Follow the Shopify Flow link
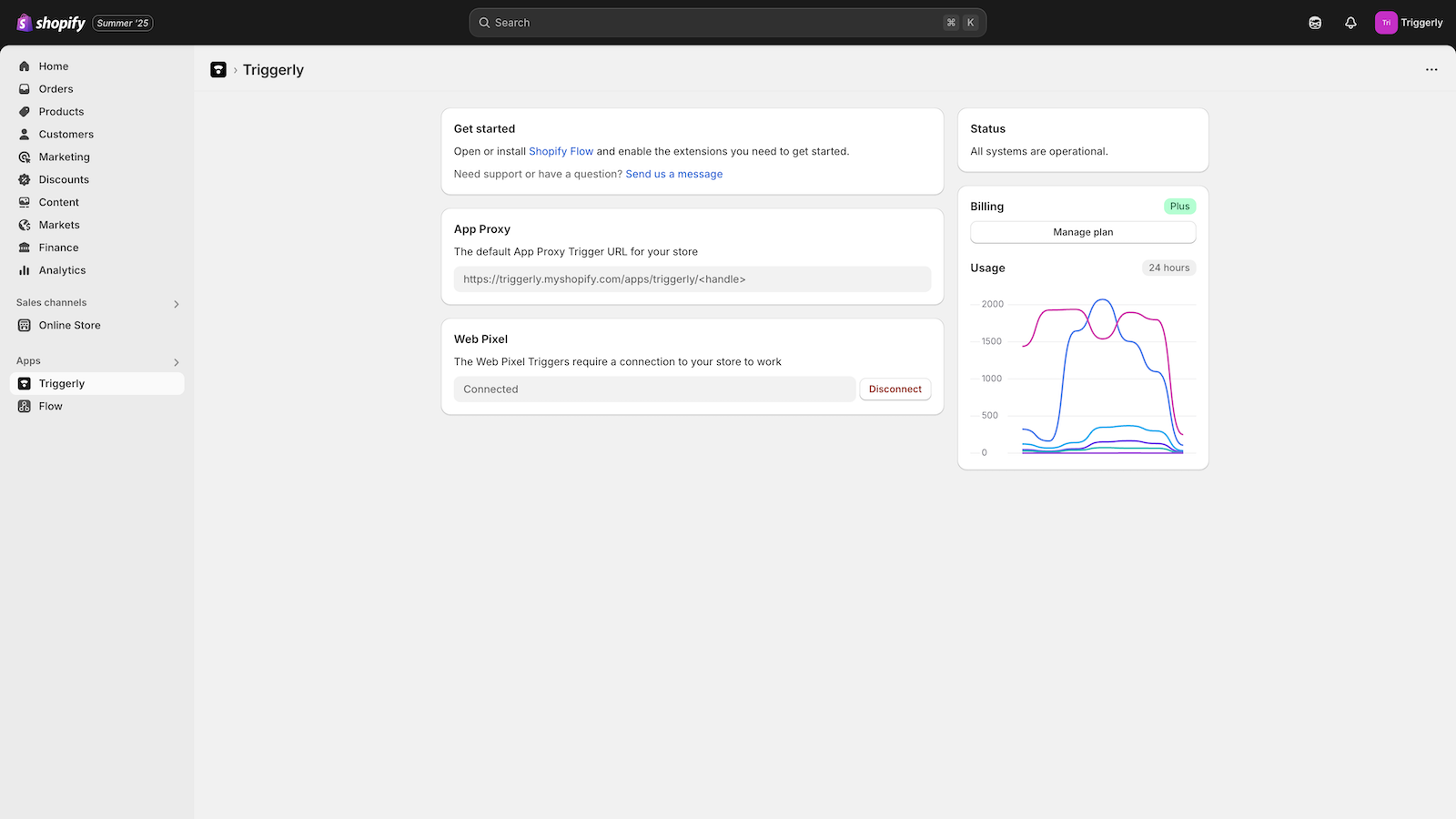This screenshot has height=819, width=1456. [561, 152]
